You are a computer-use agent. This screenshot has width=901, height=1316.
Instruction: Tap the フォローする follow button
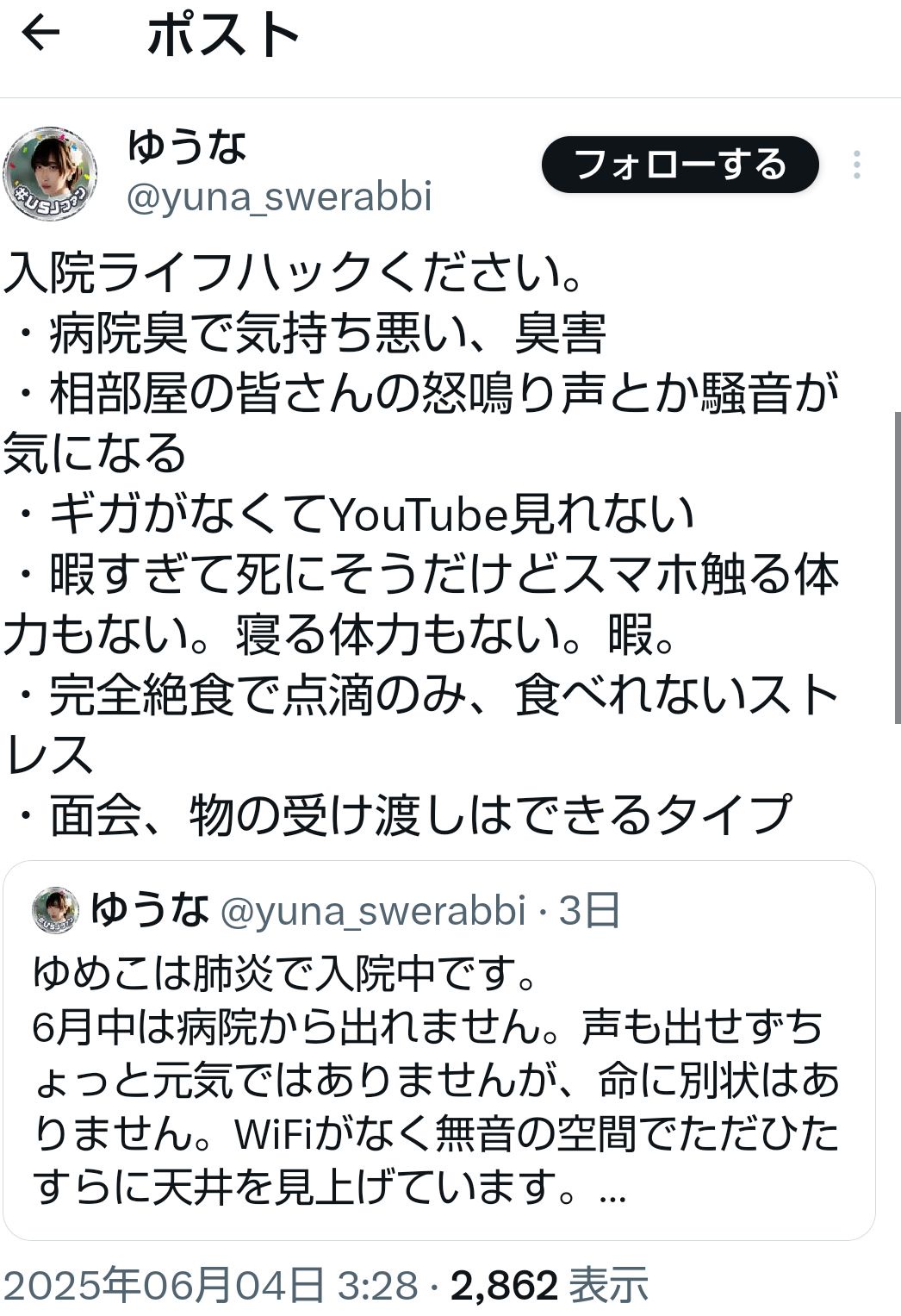tap(680, 165)
